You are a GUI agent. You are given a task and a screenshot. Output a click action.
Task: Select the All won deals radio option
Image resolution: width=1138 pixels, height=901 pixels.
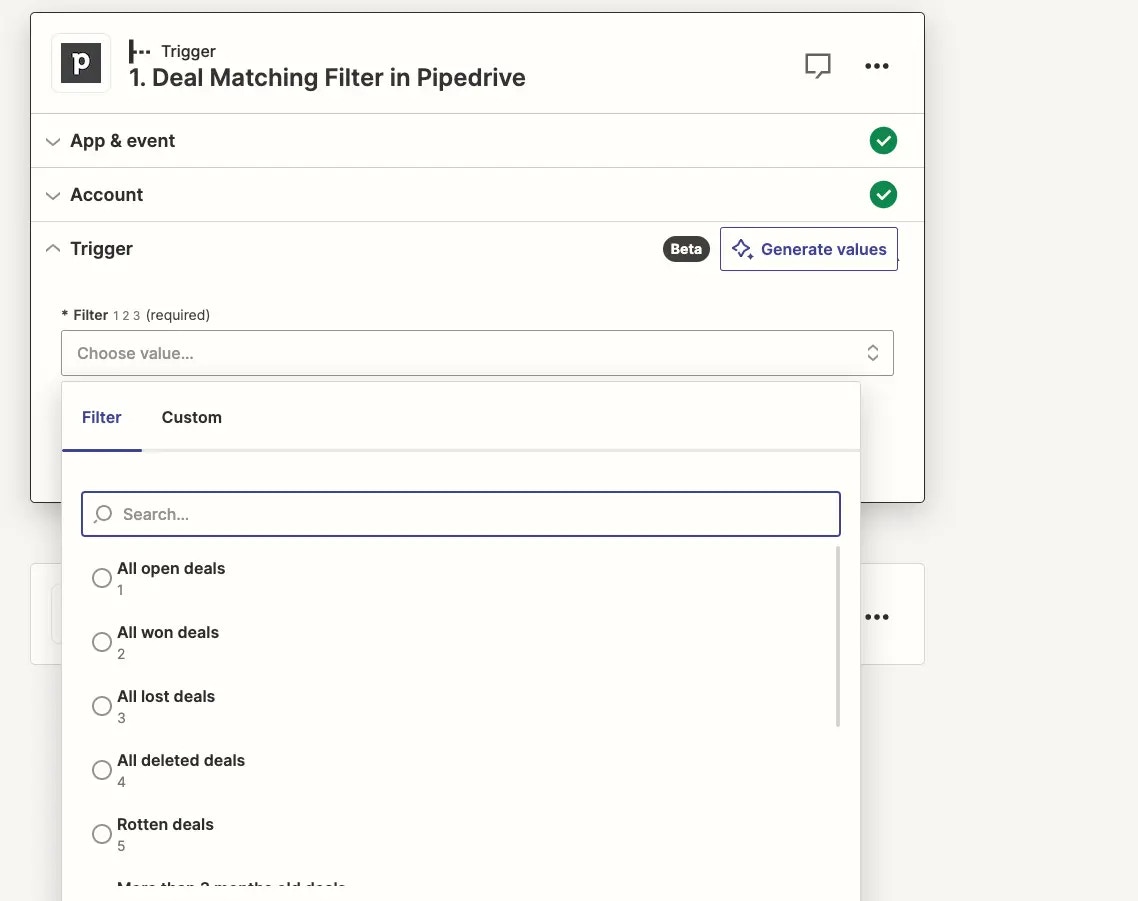pos(102,642)
